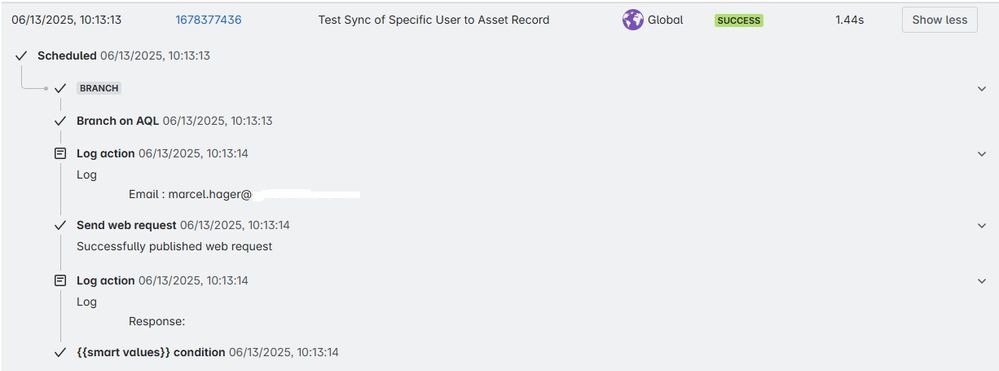The width and height of the screenshot is (999, 371).
Task: Click the Branch on AQL step title
Action: [118, 121]
